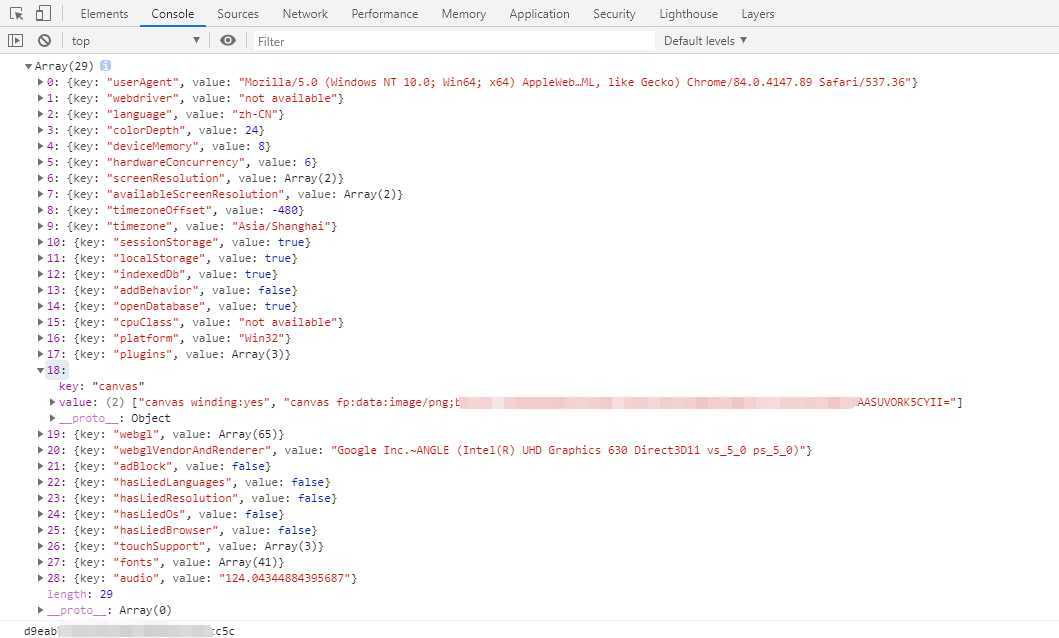Click the "addBehavior" key text

point(156,290)
